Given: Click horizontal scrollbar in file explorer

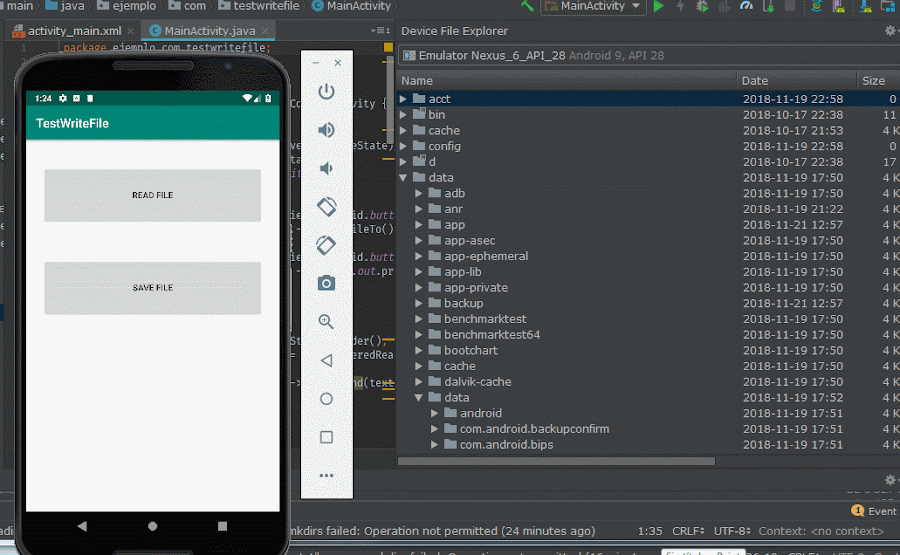Looking at the screenshot, I should [557, 461].
